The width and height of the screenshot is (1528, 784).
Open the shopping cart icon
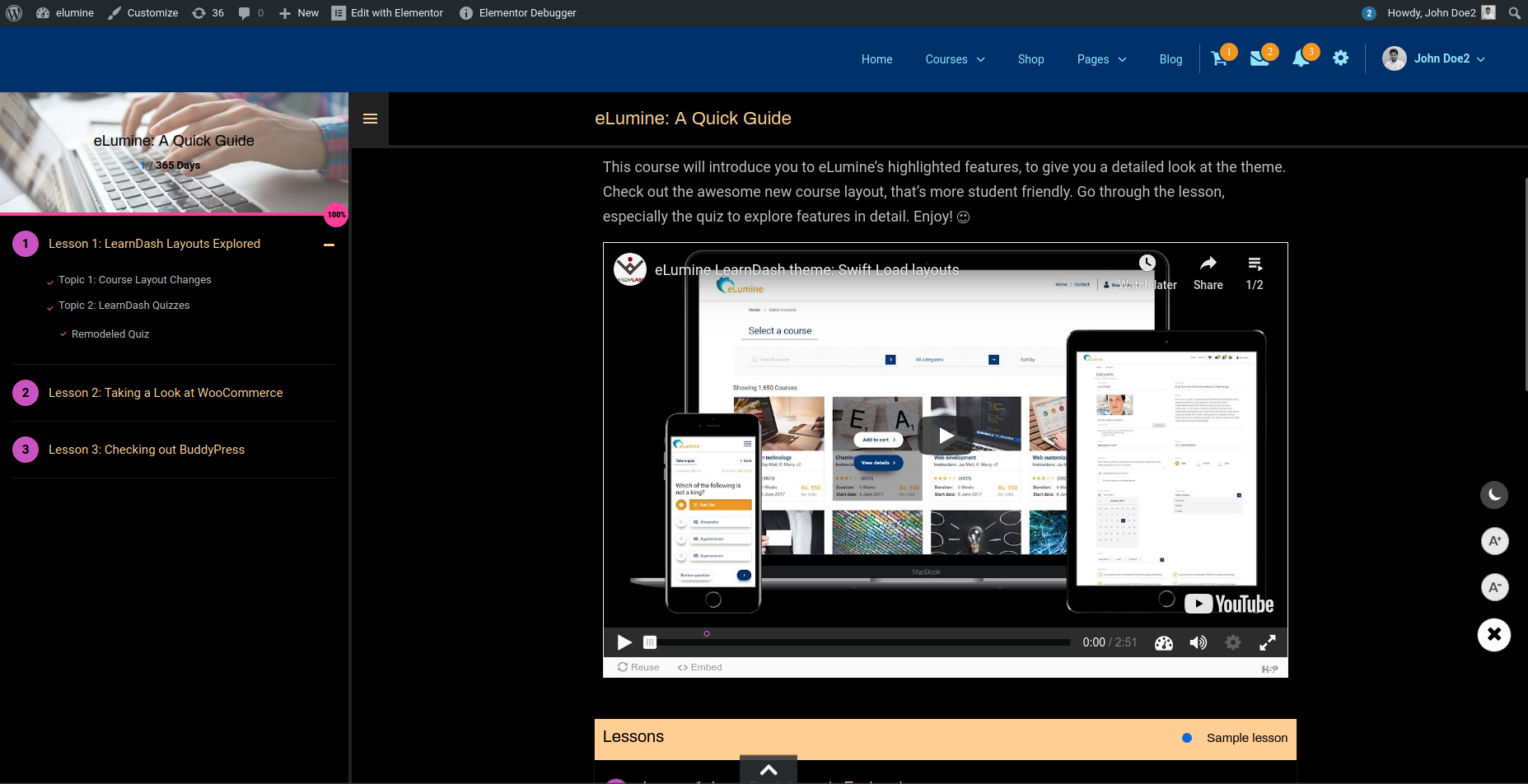coord(1219,58)
